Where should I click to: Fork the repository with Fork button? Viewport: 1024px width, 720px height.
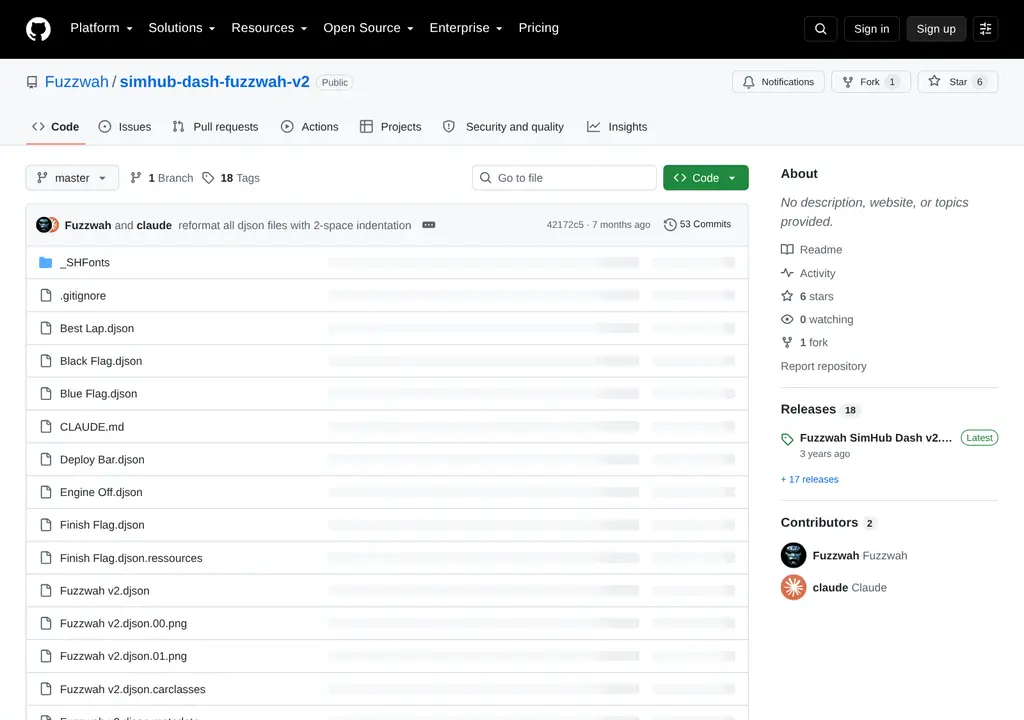pyautogui.click(x=871, y=82)
